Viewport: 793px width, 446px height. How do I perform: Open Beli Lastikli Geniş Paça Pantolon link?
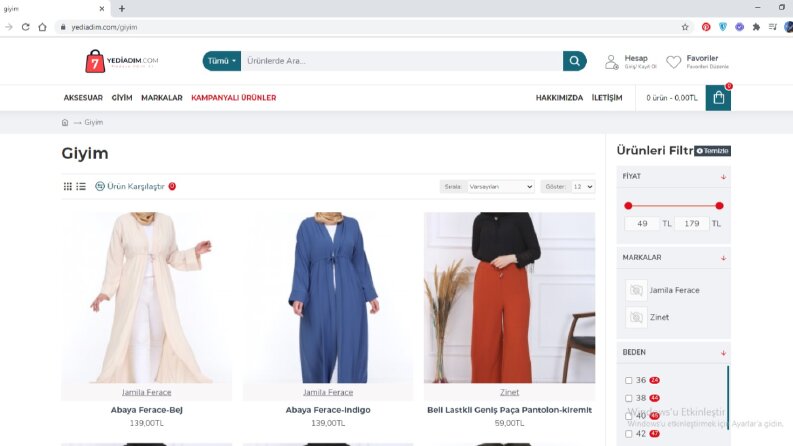click(x=509, y=410)
